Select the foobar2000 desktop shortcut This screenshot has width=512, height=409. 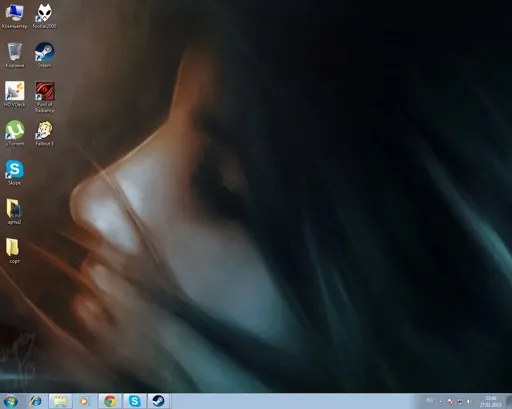44,16
